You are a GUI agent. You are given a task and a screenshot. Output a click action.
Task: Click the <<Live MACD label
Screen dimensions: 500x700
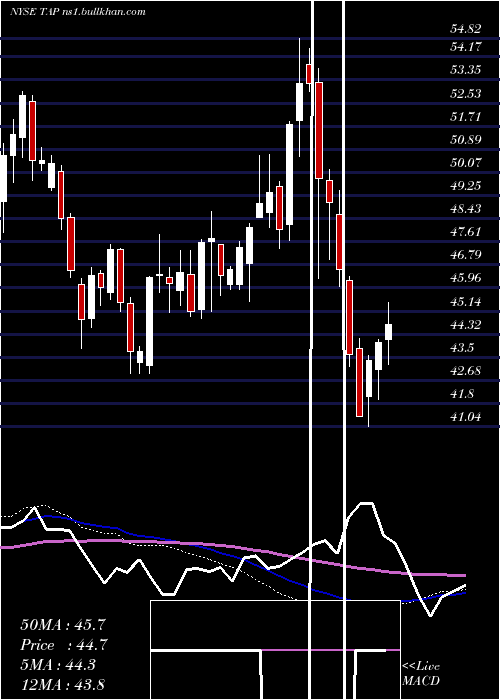pyautogui.click(x=421, y=674)
